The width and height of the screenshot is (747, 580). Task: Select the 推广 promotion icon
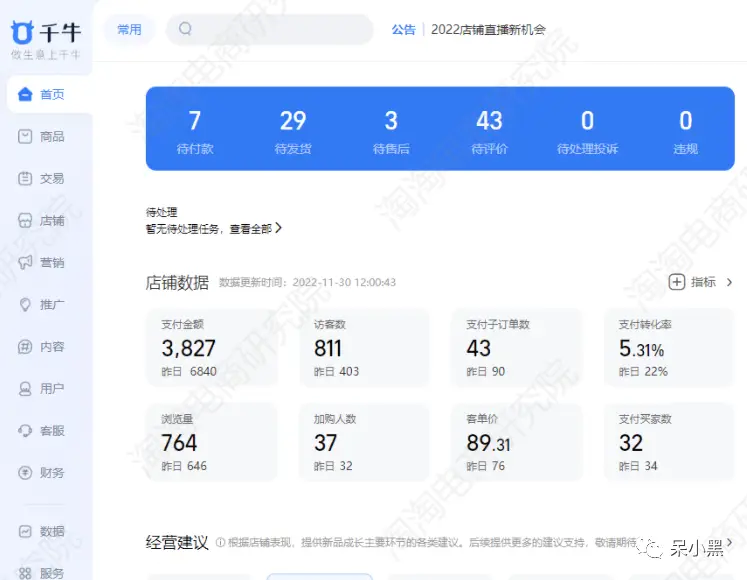click(x=25, y=305)
